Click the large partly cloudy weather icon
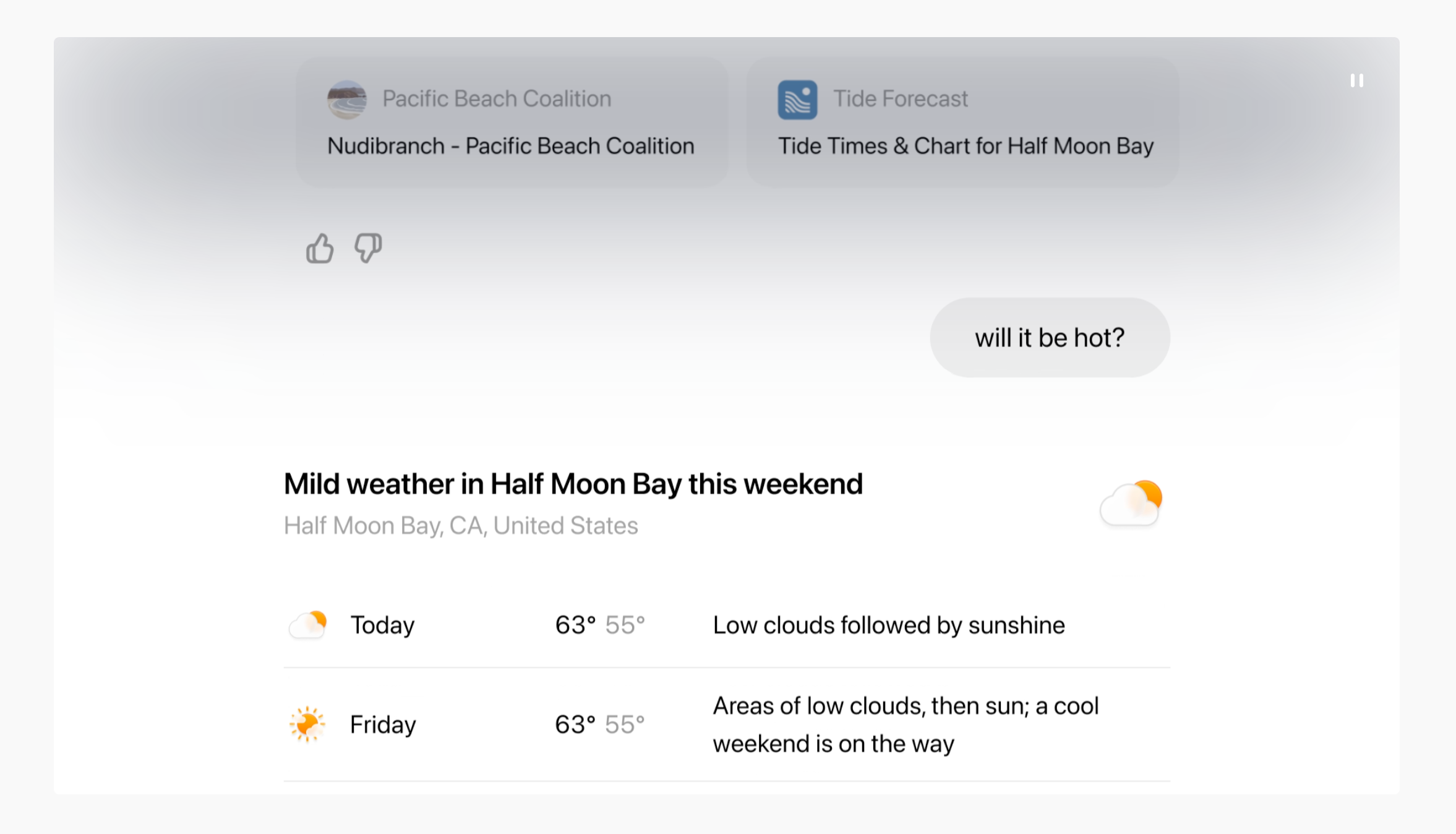 [1131, 503]
